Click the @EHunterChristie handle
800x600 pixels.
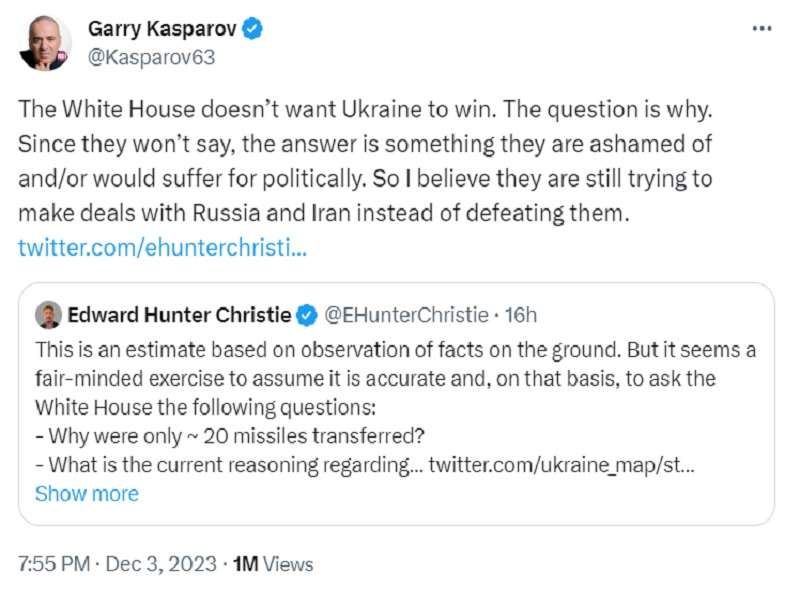(x=407, y=316)
